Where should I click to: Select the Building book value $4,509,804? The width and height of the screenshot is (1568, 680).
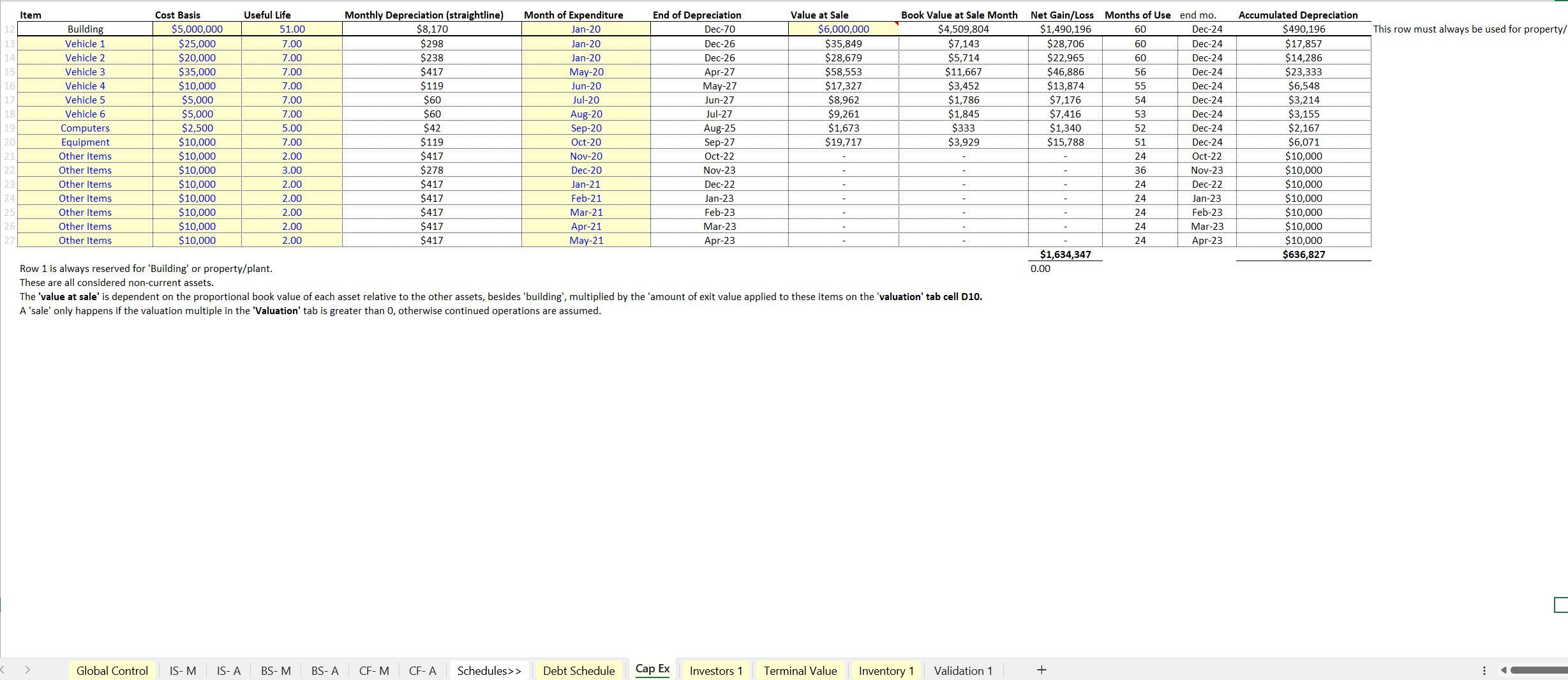pos(963,29)
